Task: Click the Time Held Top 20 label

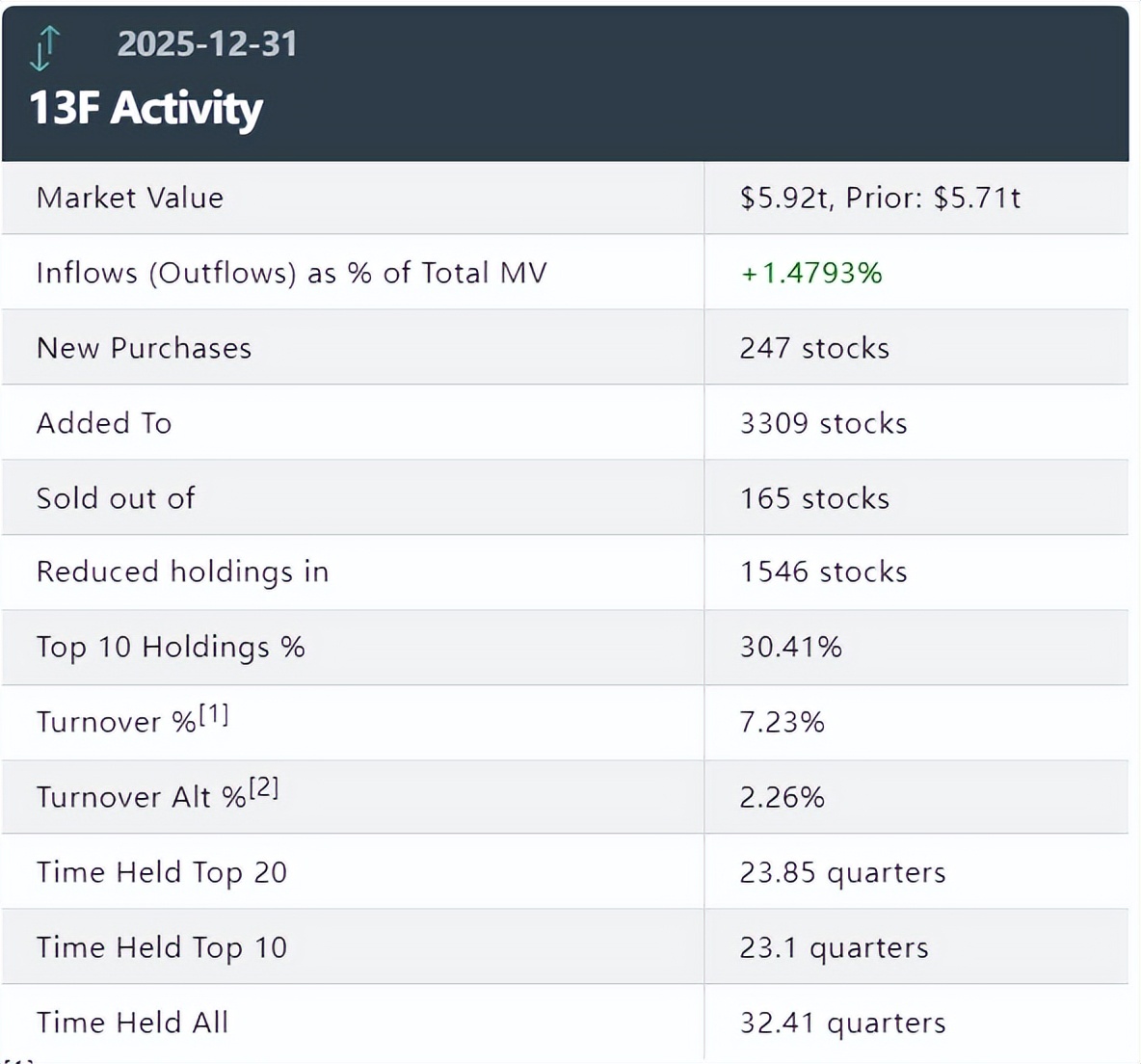Action: (x=162, y=872)
